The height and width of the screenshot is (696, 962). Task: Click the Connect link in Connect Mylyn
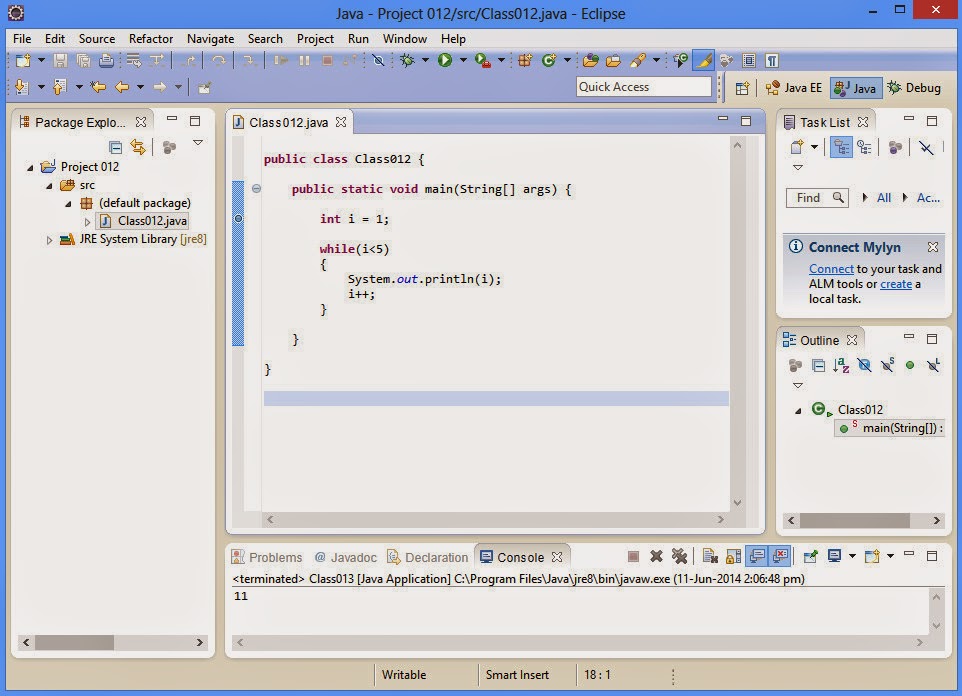pos(831,268)
